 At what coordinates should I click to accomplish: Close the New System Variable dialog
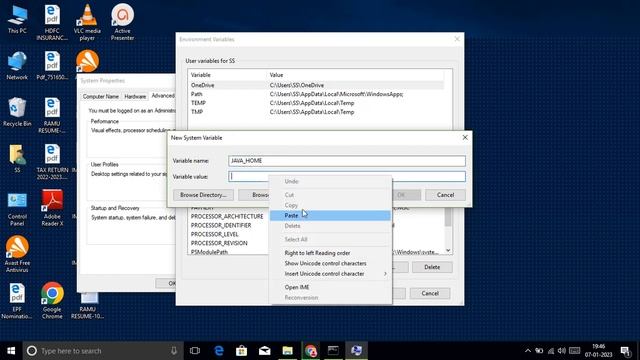(465, 138)
